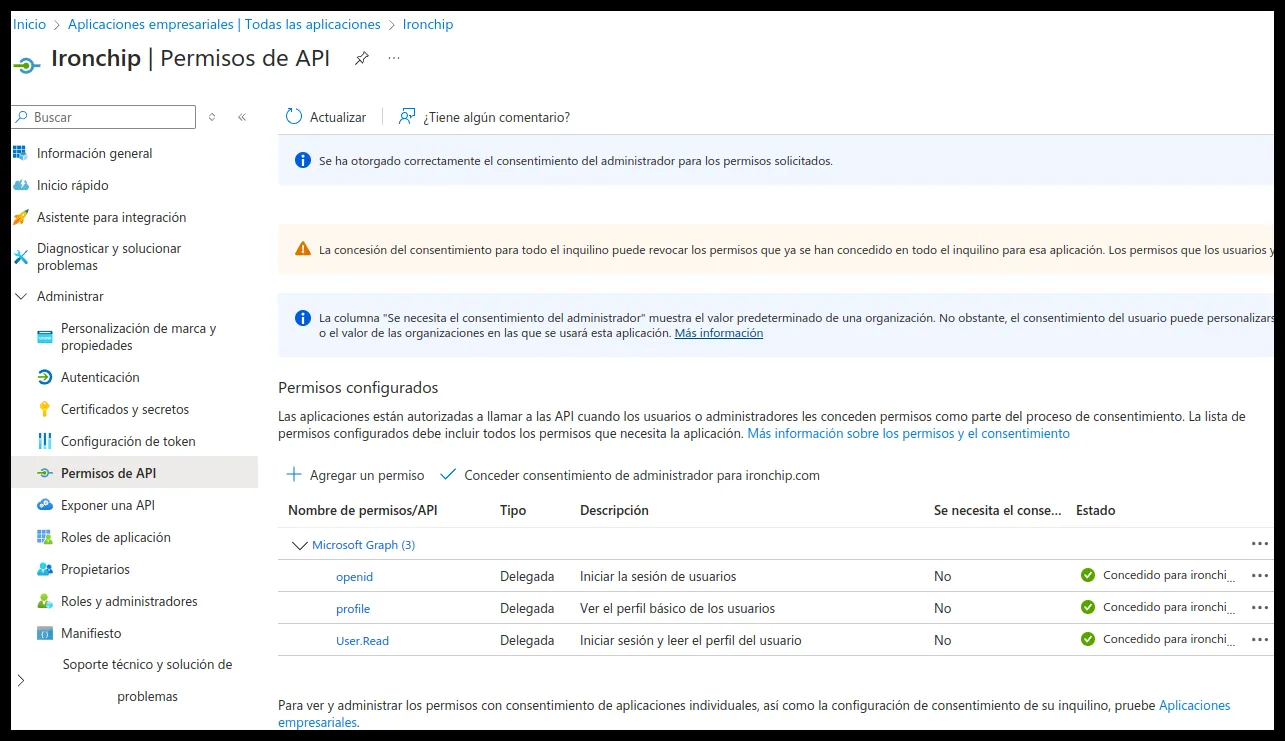Click the Configuración de token icon
This screenshot has width=1285, height=741.
pos(44,441)
